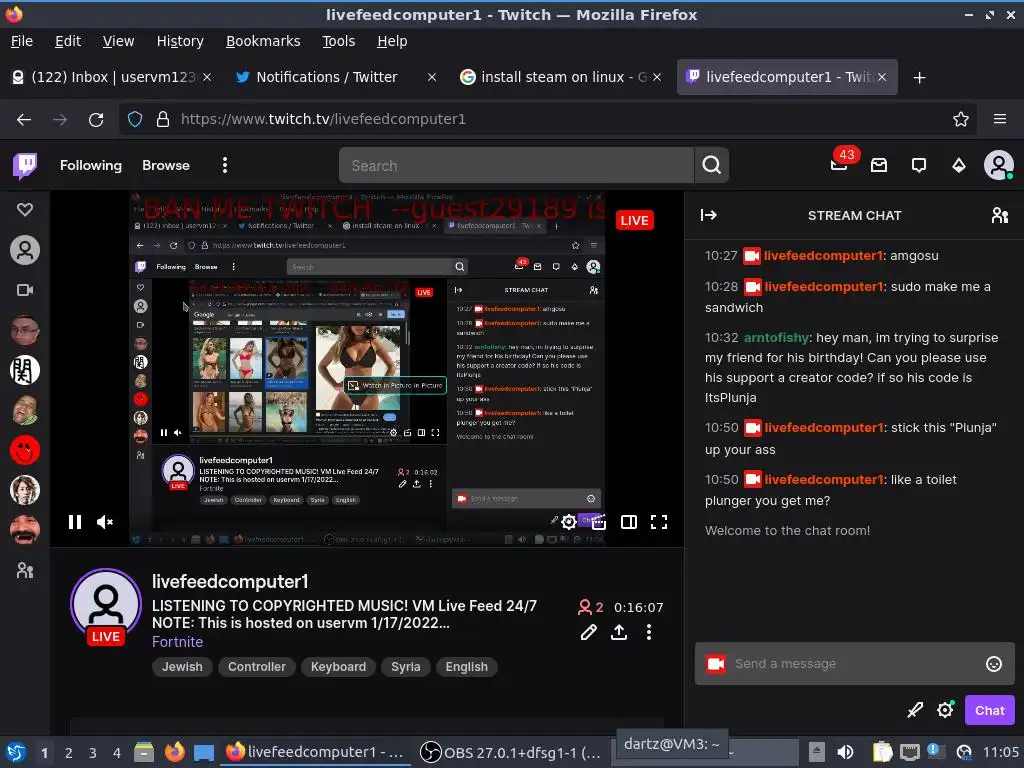Switch to workspace 2 in taskbar
The image size is (1024, 768).
(68, 753)
